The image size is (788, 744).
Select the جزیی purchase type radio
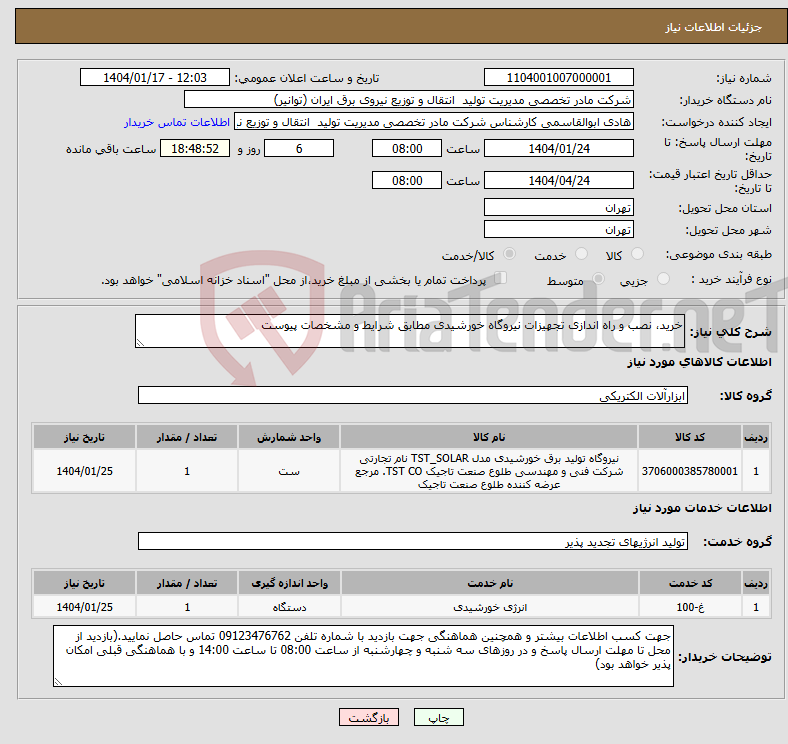663,278
